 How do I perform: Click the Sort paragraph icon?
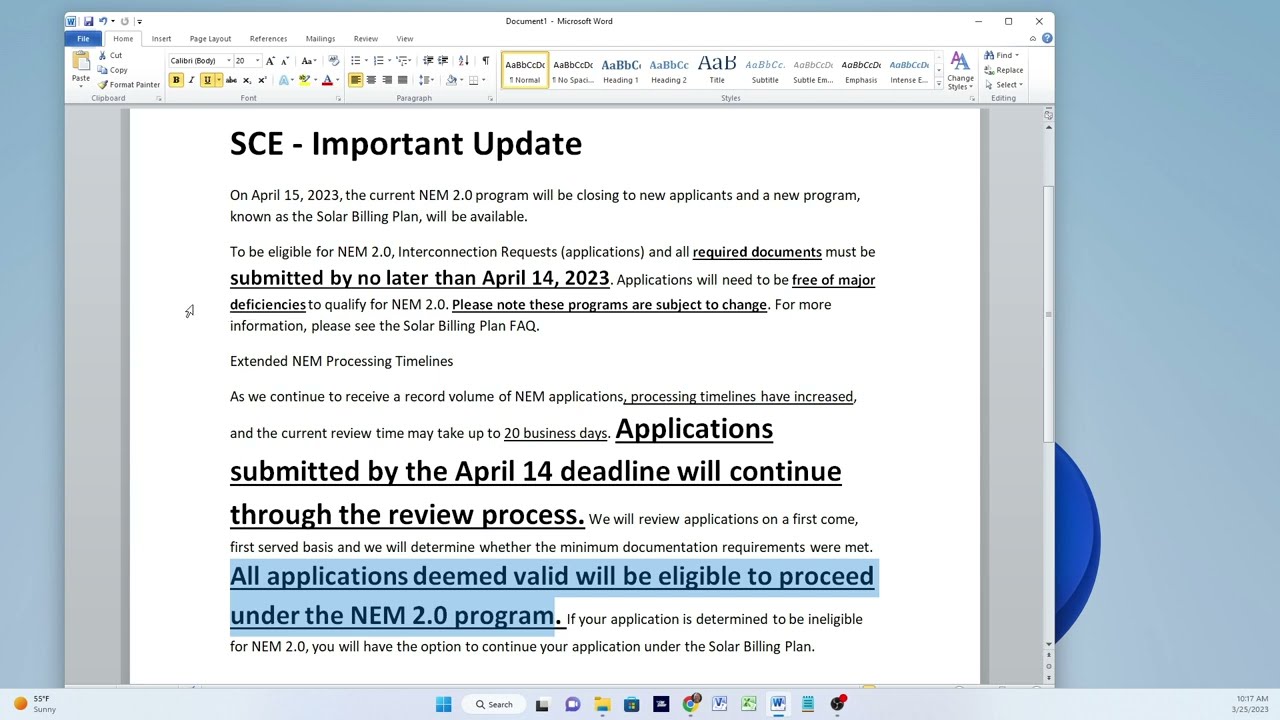tap(464, 61)
